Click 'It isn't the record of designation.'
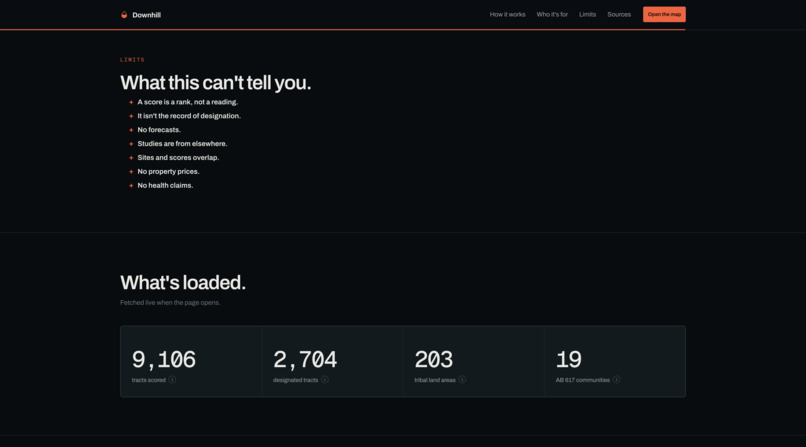Viewport: 806px width, 447px height. 189,116
